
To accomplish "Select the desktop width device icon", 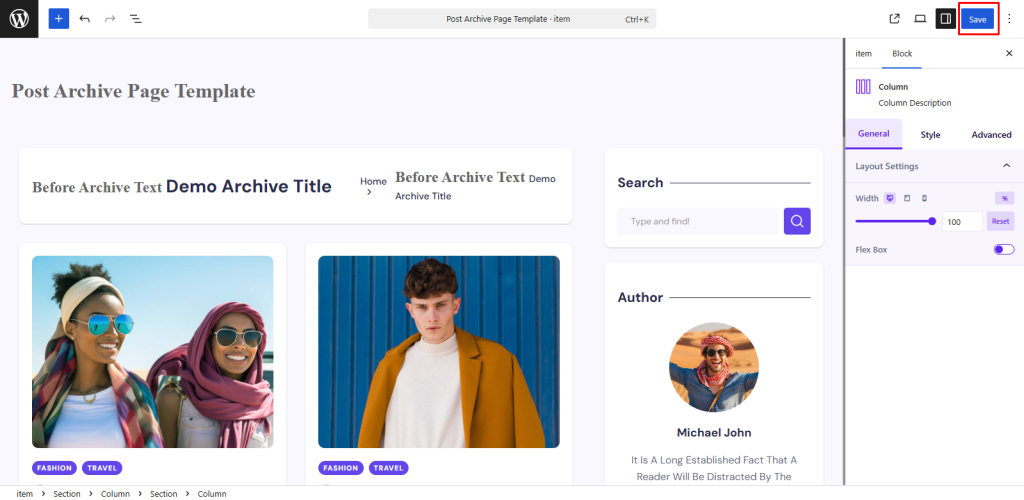I will click(889, 198).
